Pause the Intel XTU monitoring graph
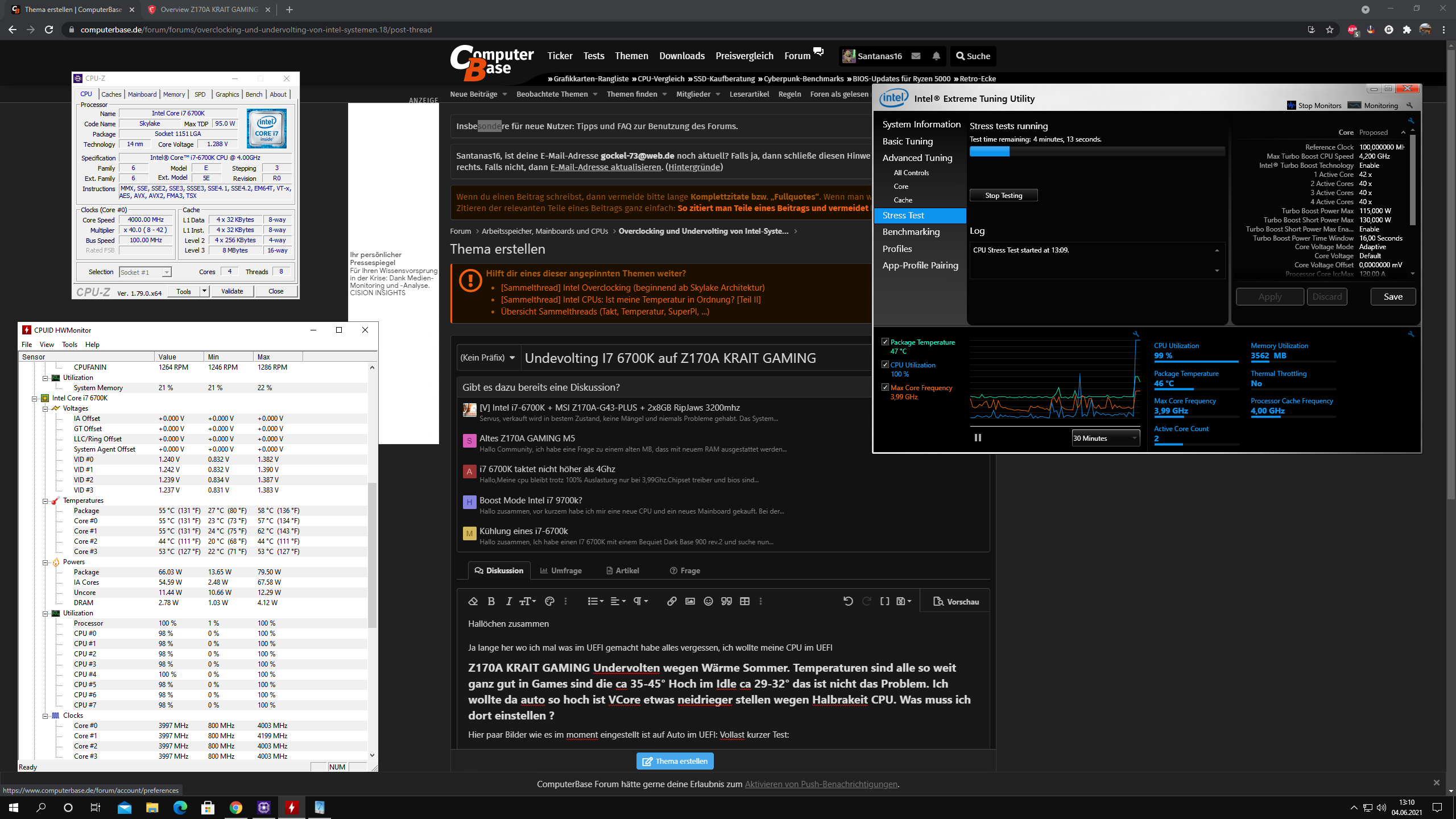This screenshot has width=1456, height=819. pos(978,438)
